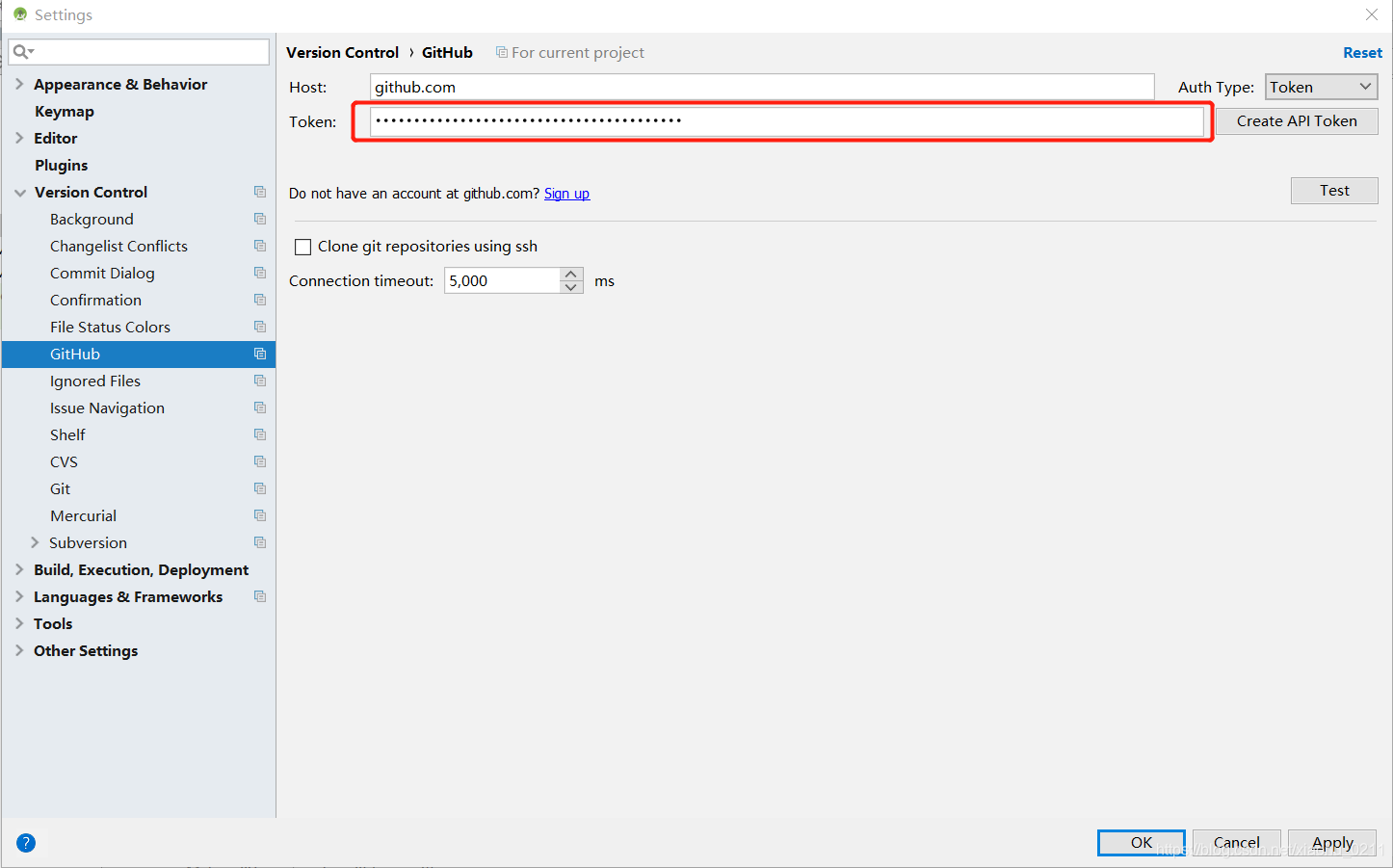Click the Android Studio icon in title bar
The width and height of the screenshot is (1393, 868).
pos(20,14)
